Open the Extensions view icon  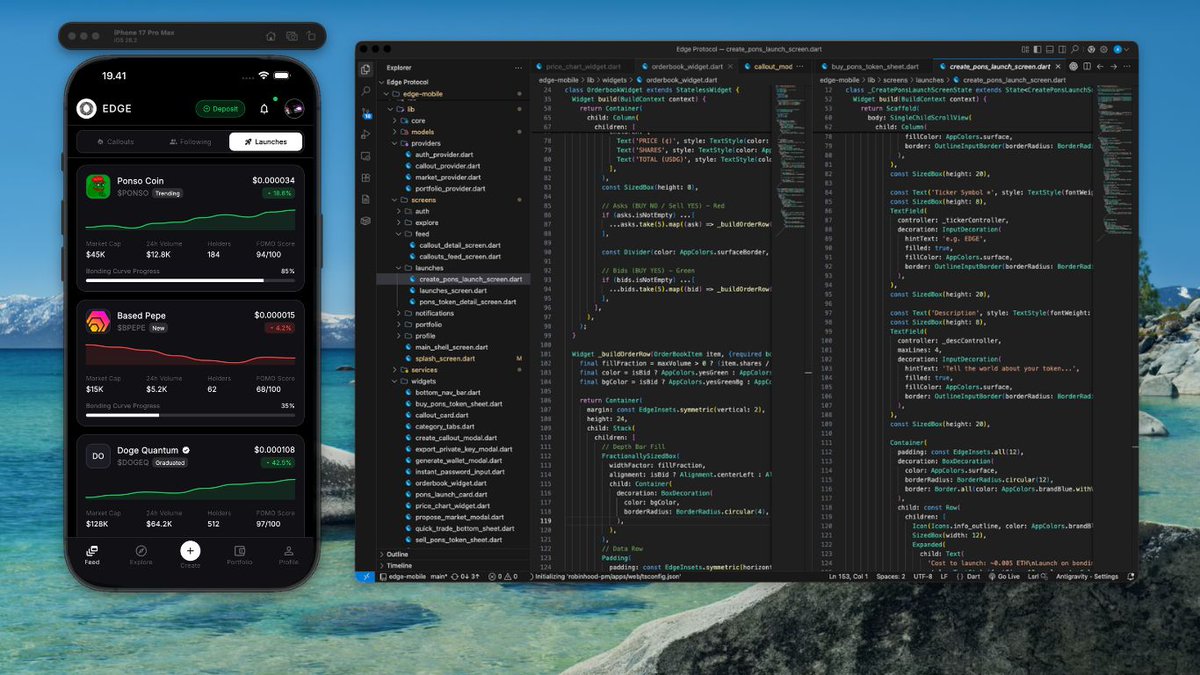(366, 180)
